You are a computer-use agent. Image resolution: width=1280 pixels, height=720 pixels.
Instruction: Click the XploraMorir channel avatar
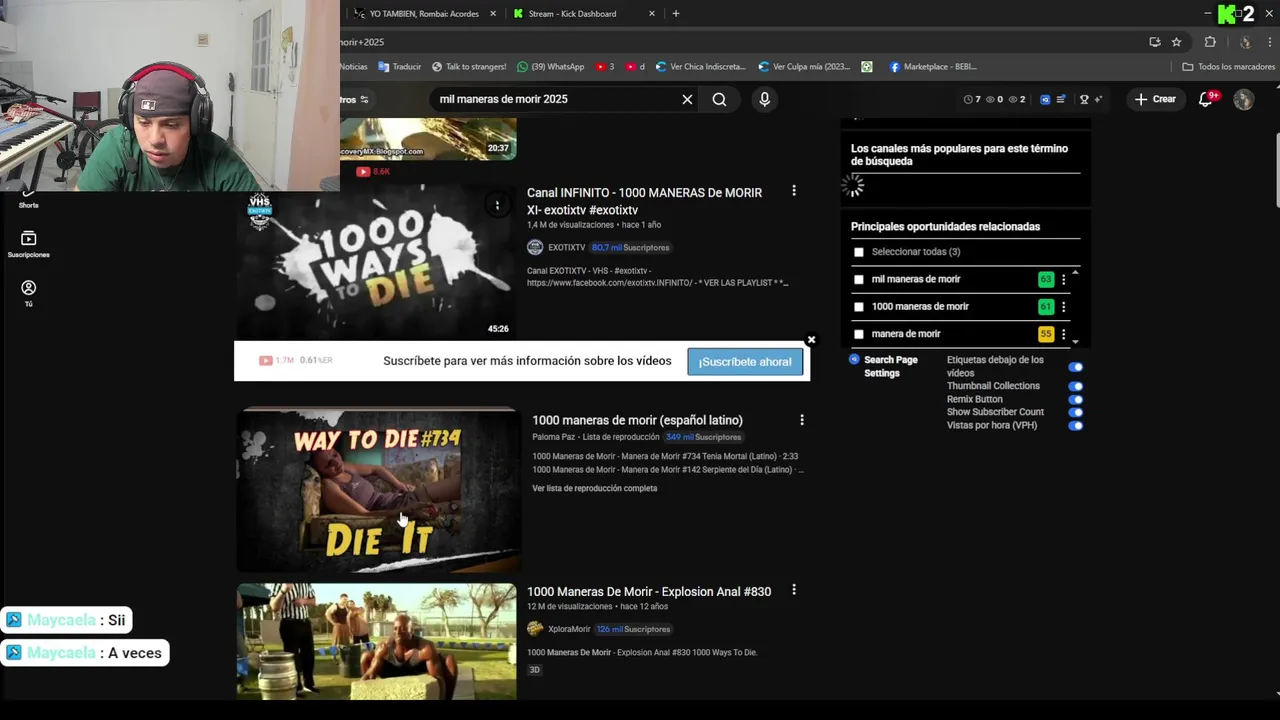535,629
